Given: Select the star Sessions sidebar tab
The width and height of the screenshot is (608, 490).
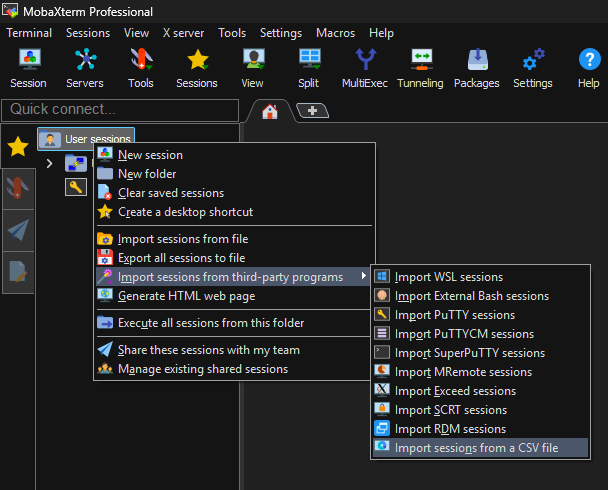Looking at the screenshot, I should click(x=18, y=147).
